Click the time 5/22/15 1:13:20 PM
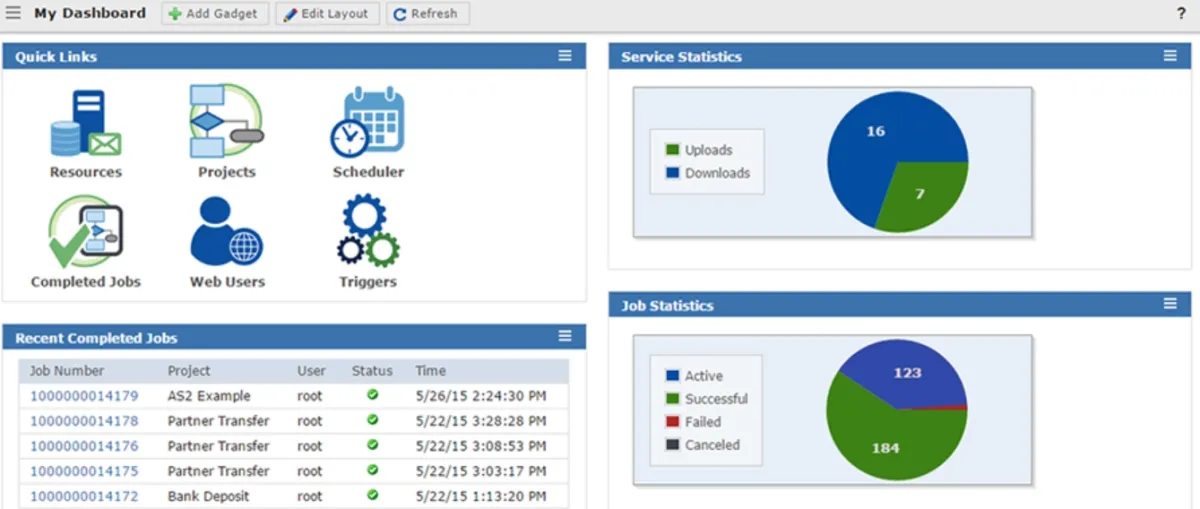 click(x=483, y=496)
